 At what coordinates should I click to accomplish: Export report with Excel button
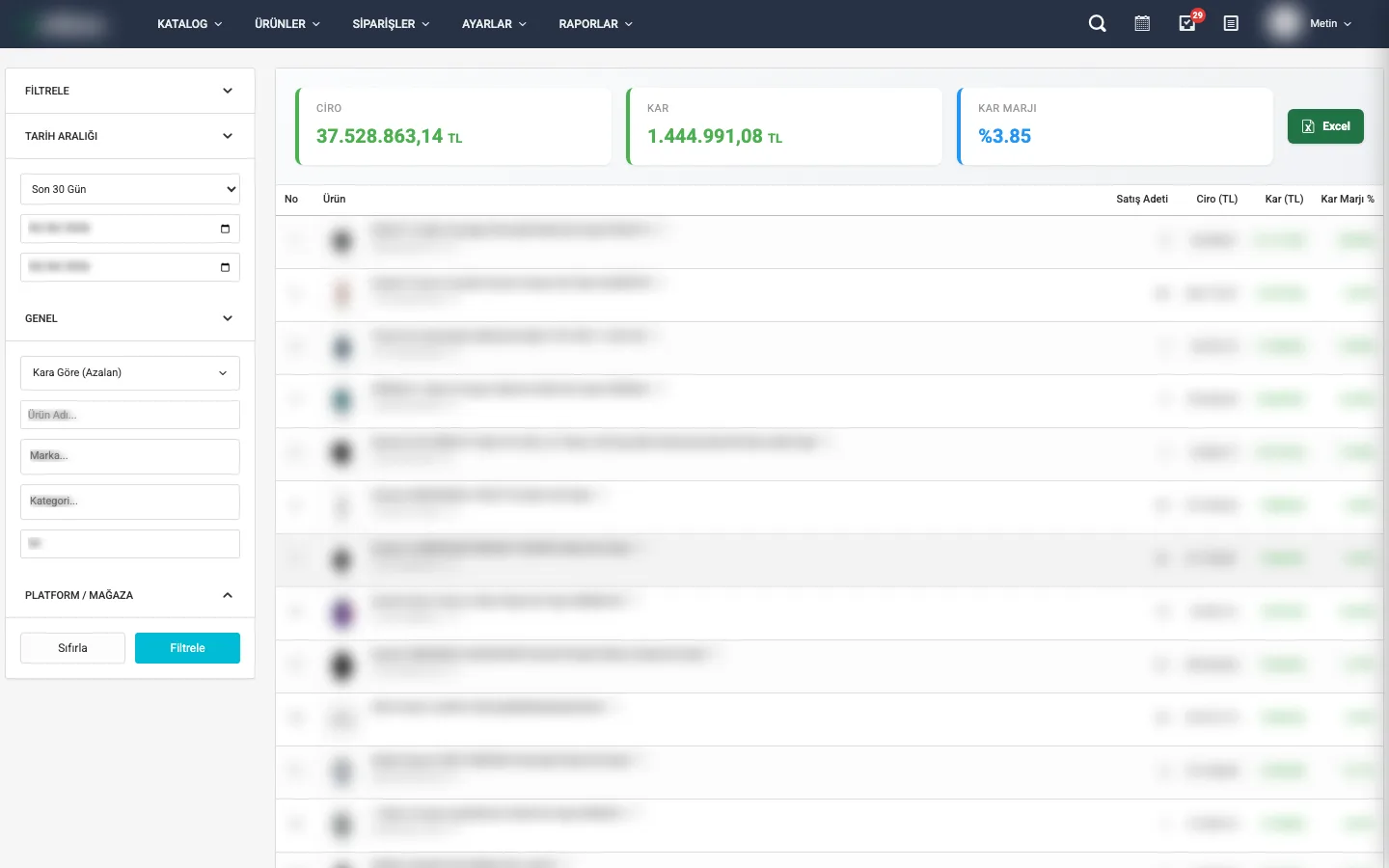[x=1325, y=126]
